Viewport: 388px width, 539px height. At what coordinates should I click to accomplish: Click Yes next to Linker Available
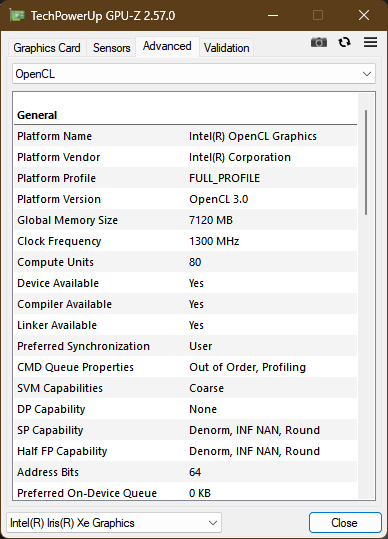tap(196, 325)
